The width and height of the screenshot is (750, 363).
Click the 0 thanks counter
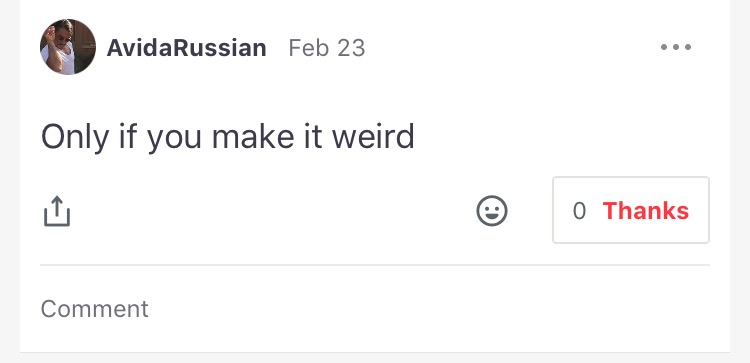pos(579,211)
